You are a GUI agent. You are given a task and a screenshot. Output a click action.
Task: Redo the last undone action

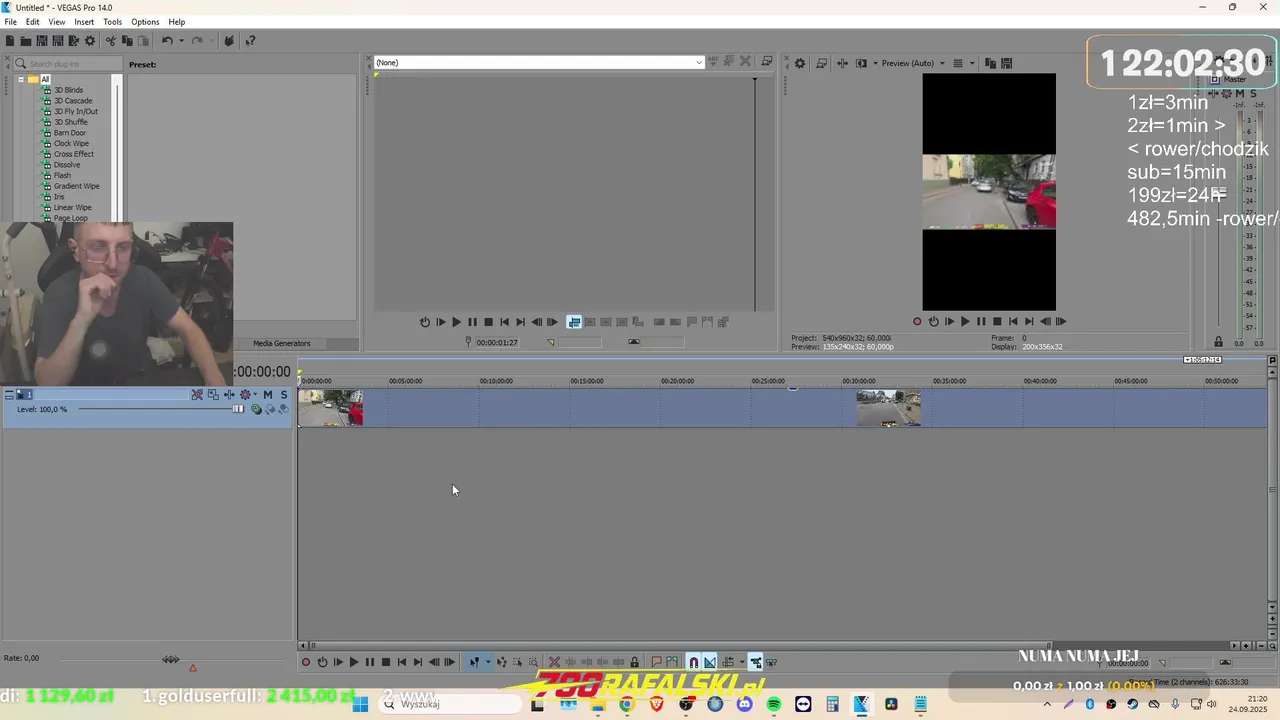pyautogui.click(x=197, y=41)
